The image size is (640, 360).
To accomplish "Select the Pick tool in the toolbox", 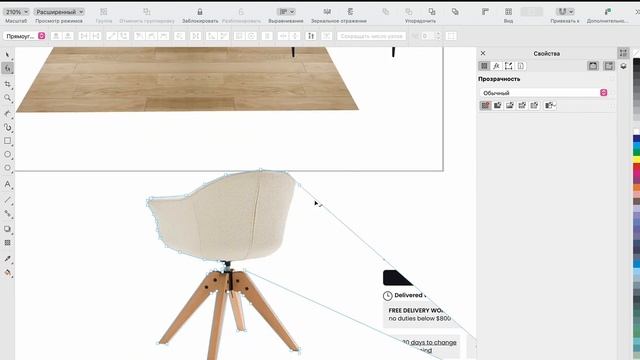I will click(x=7, y=55).
